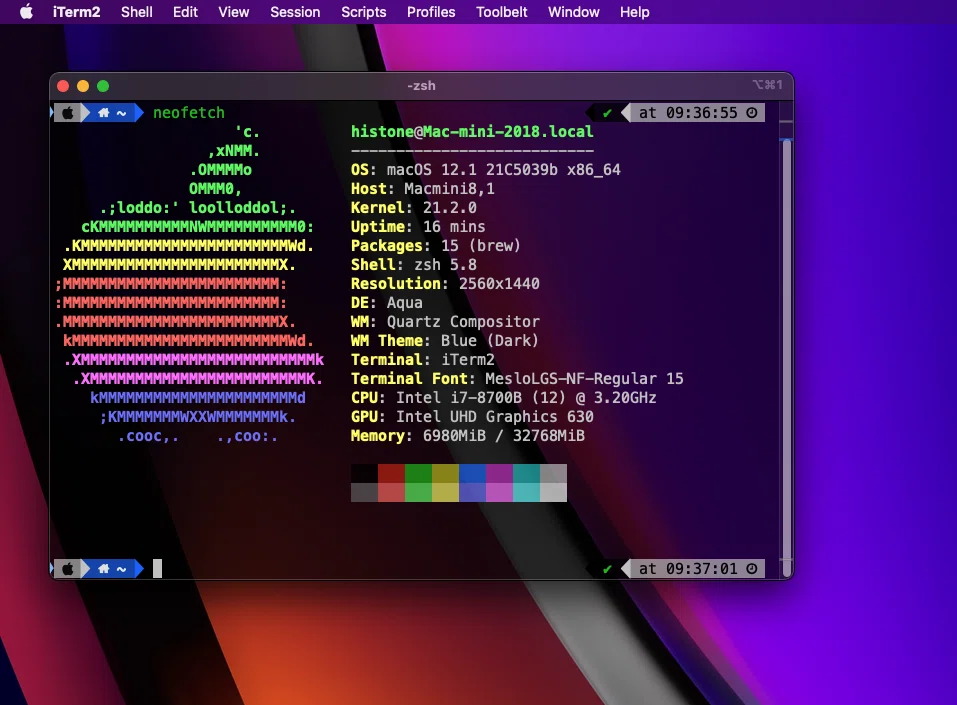Click the Shell value zsh 5.8

click(x=446, y=264)
